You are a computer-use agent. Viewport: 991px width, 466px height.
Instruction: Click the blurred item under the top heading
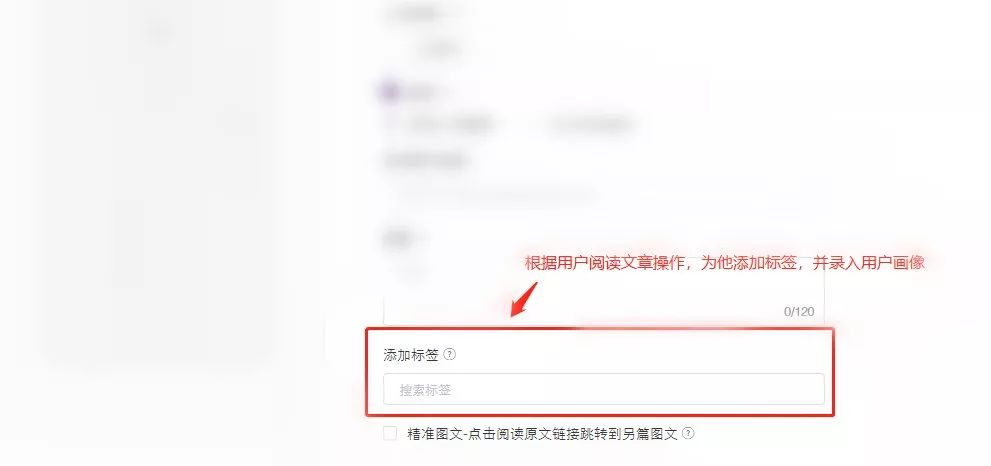[x=442, y=48]
